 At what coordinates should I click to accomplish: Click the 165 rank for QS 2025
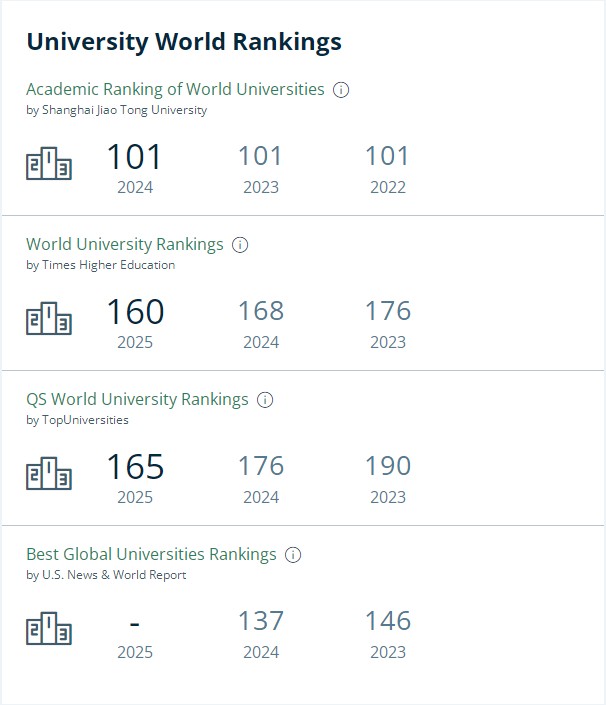(x=135, y=467)
